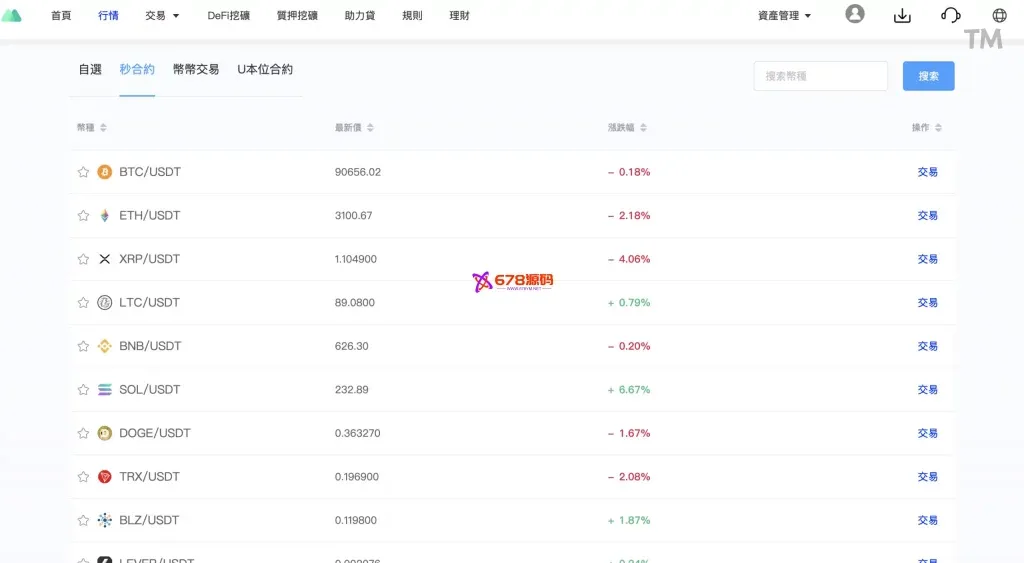Click the Dogecoin coin icon
The image size is (1024, 563).
point(105,433)
